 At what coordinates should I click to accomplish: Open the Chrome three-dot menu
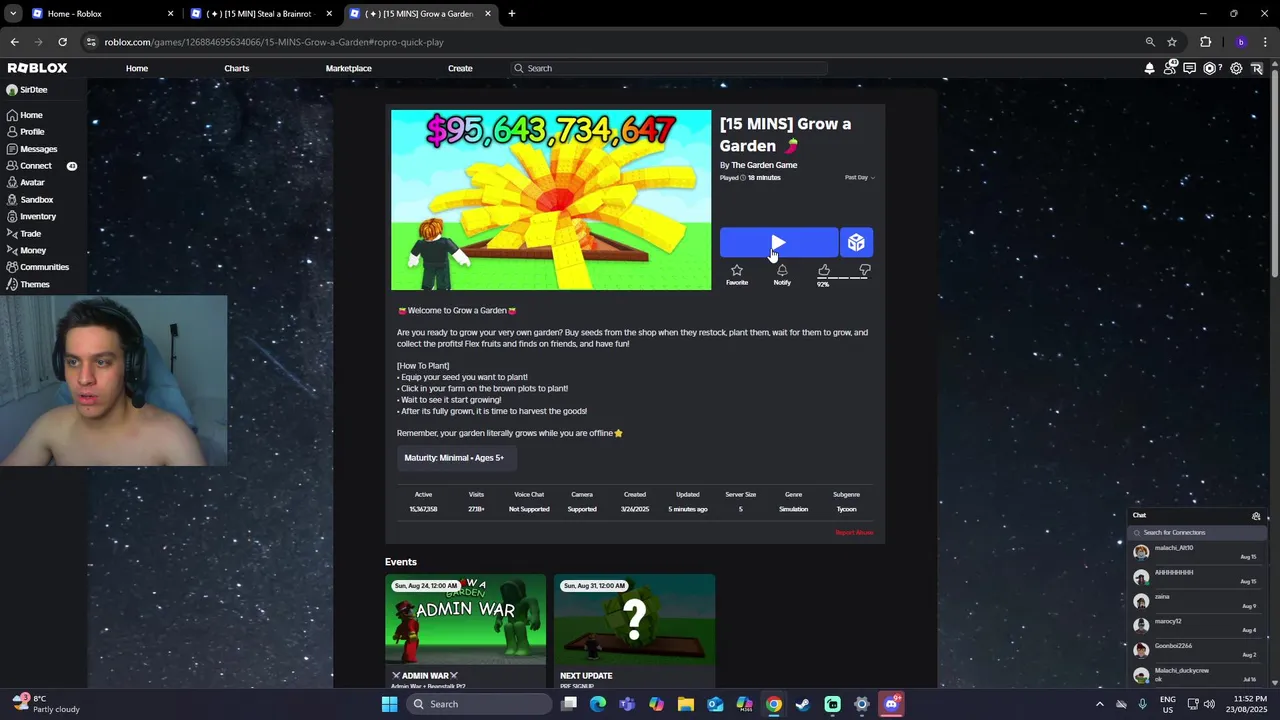pyautogui.click(x=1264, y=42)
